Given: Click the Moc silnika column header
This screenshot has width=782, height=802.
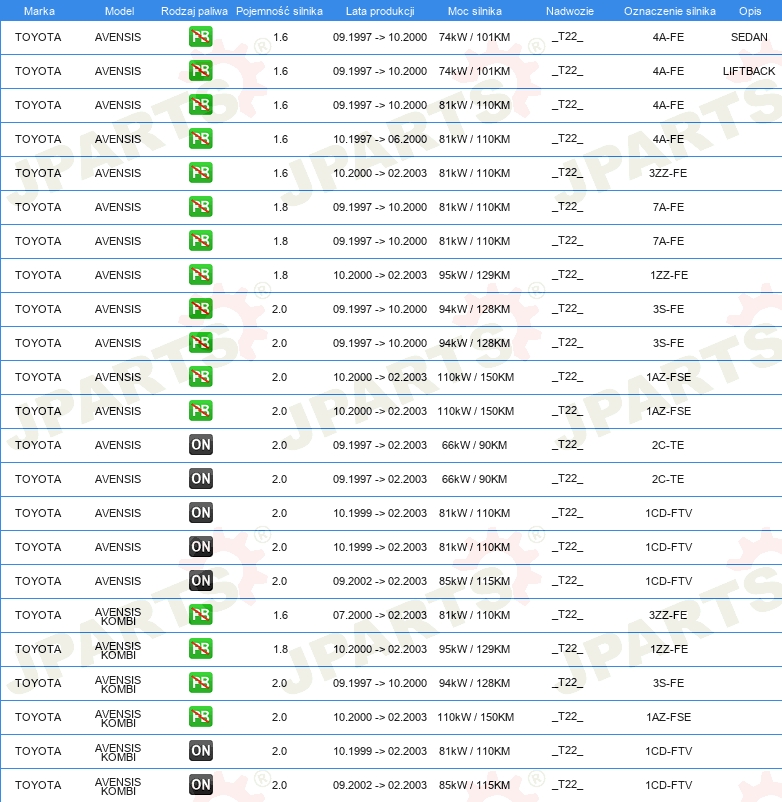Looking at the screenshot, I should tap(475, 11).
